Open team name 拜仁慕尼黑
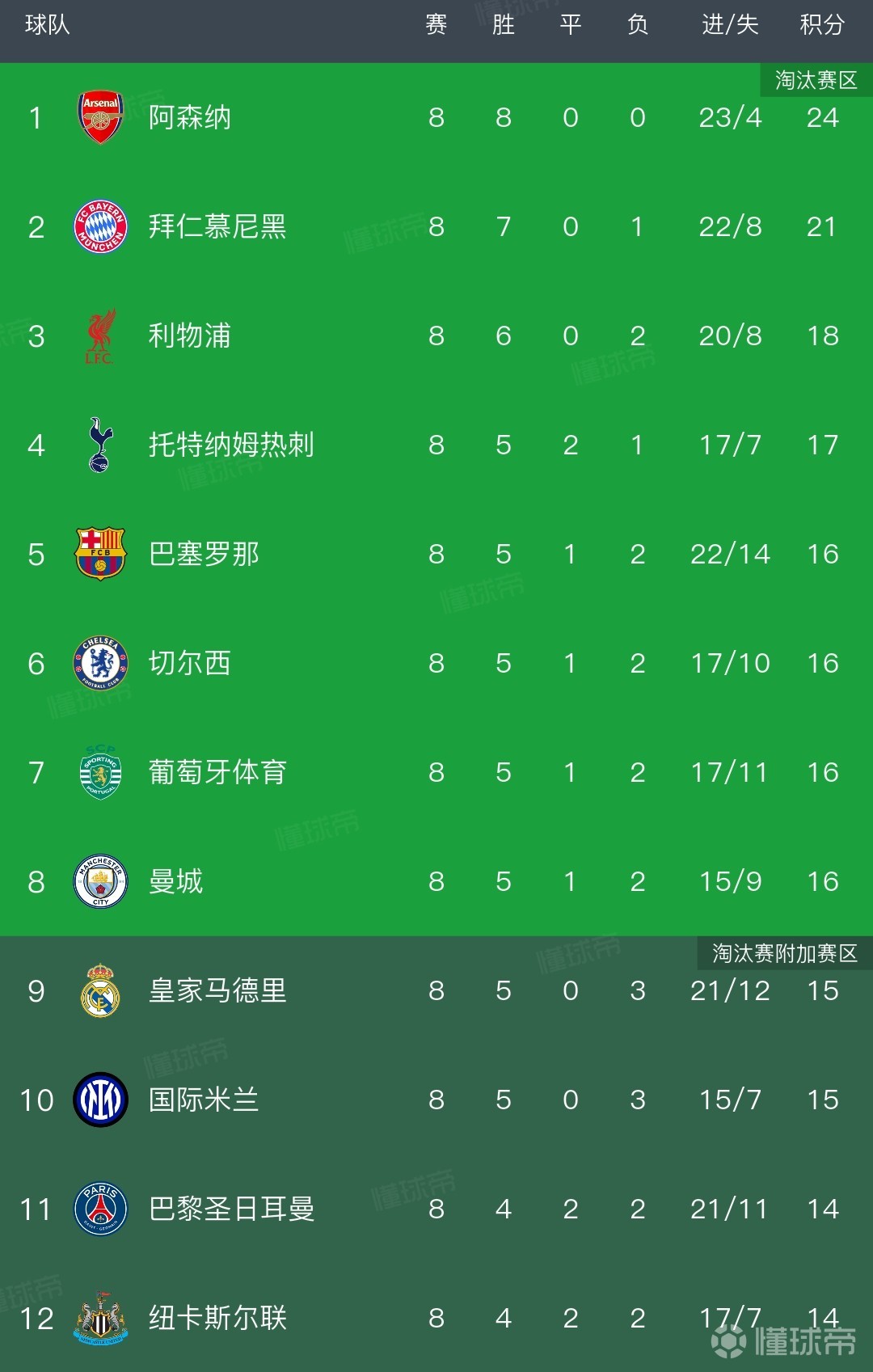873x1372 pixels. point(217,226)
